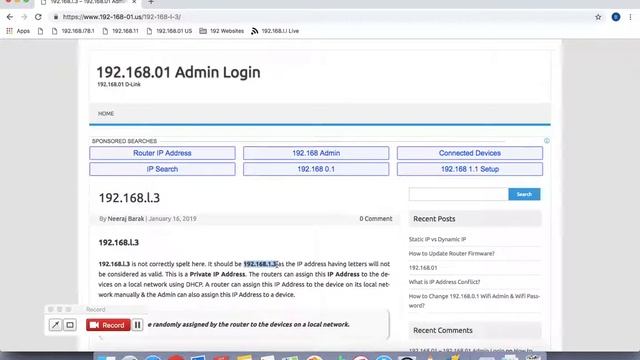Screen dimensions: 640x360
Task: Click the address bar URL
Action: click(122, 17)
